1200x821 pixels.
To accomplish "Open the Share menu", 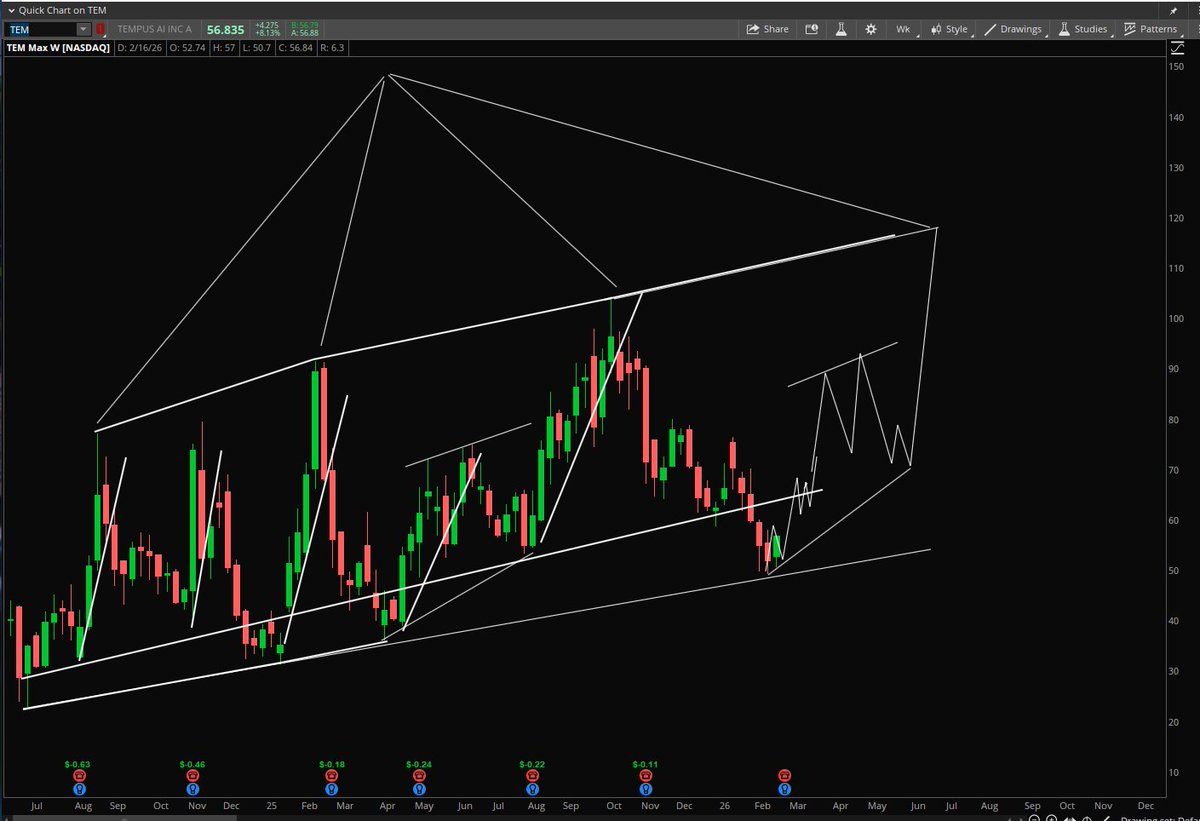I will click(768, 29).
